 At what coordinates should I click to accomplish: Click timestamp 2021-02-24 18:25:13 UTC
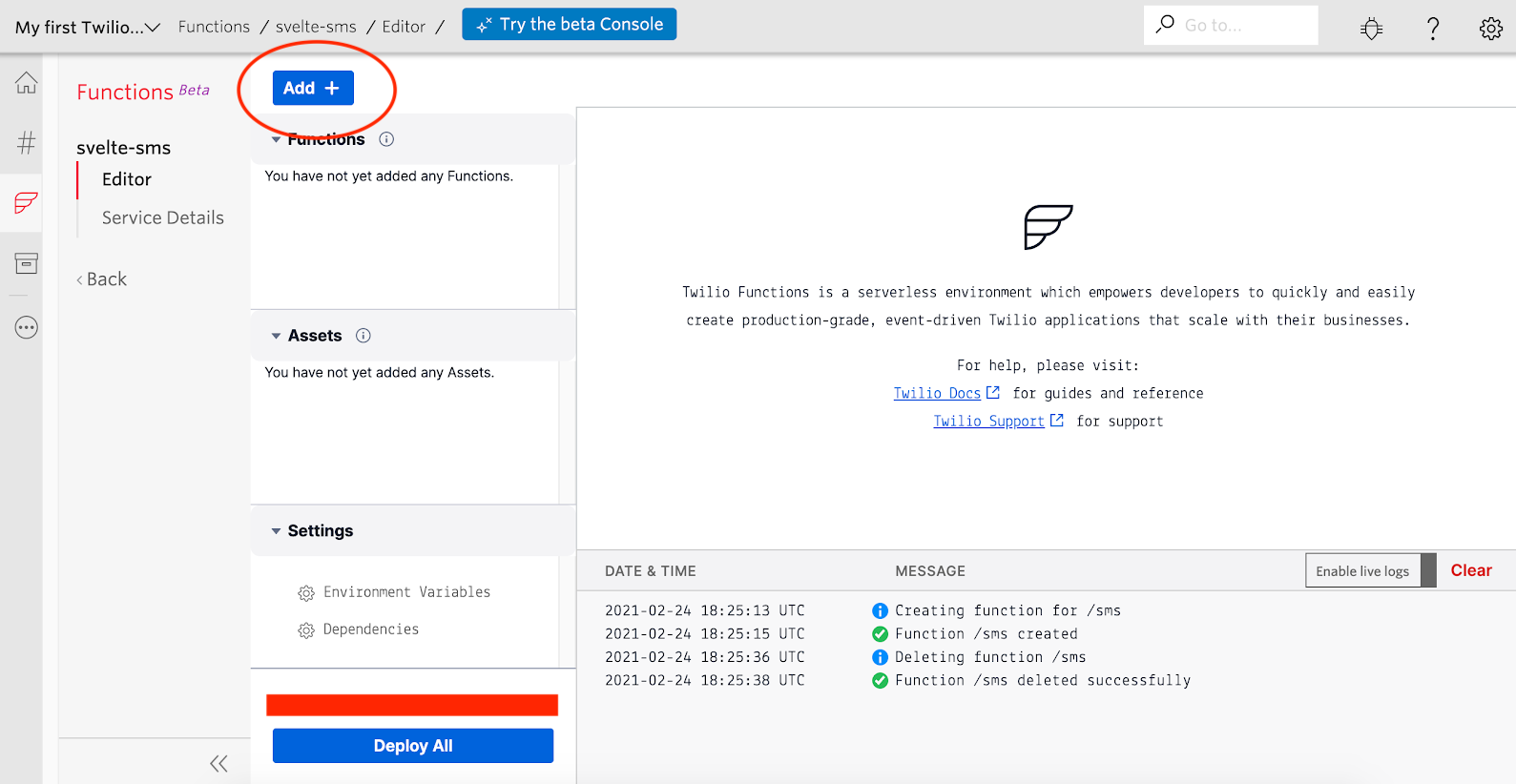(705, 610)
